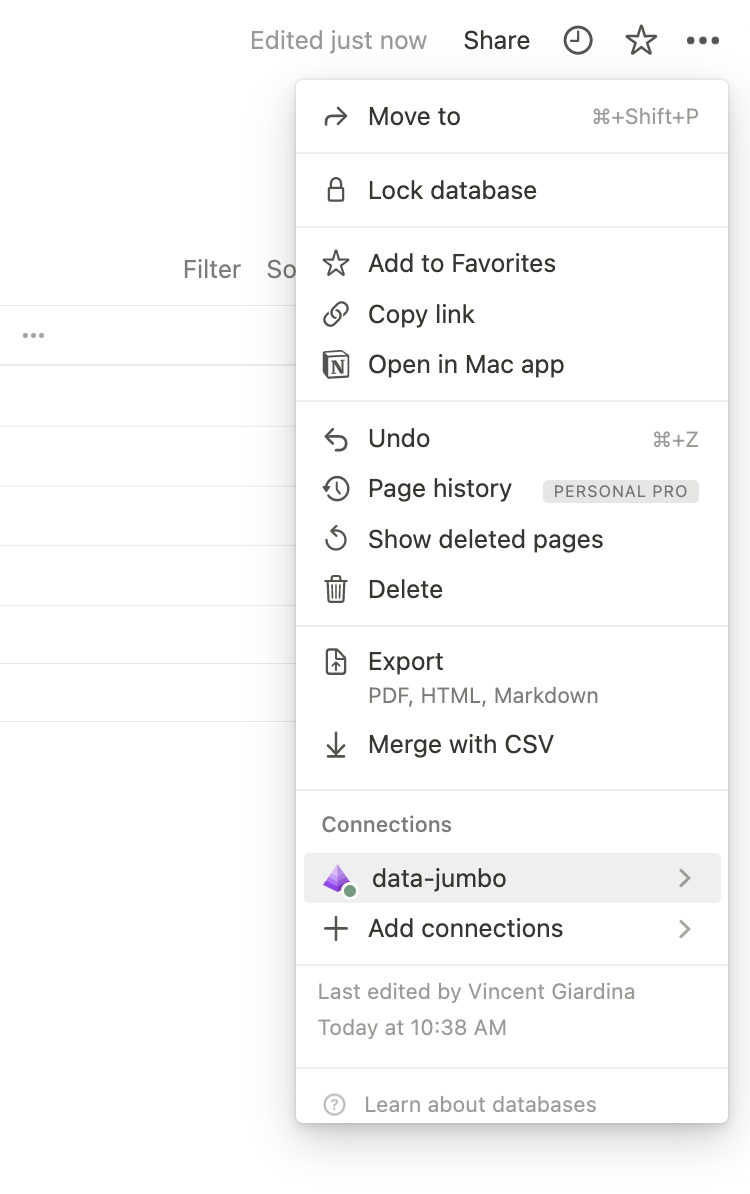Expand the data-jumbo connection submenu chevron

click(685, 878)
